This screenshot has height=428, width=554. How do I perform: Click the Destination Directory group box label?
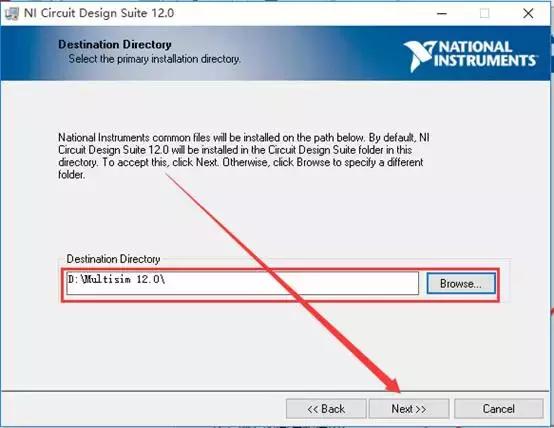coord(113,259)
